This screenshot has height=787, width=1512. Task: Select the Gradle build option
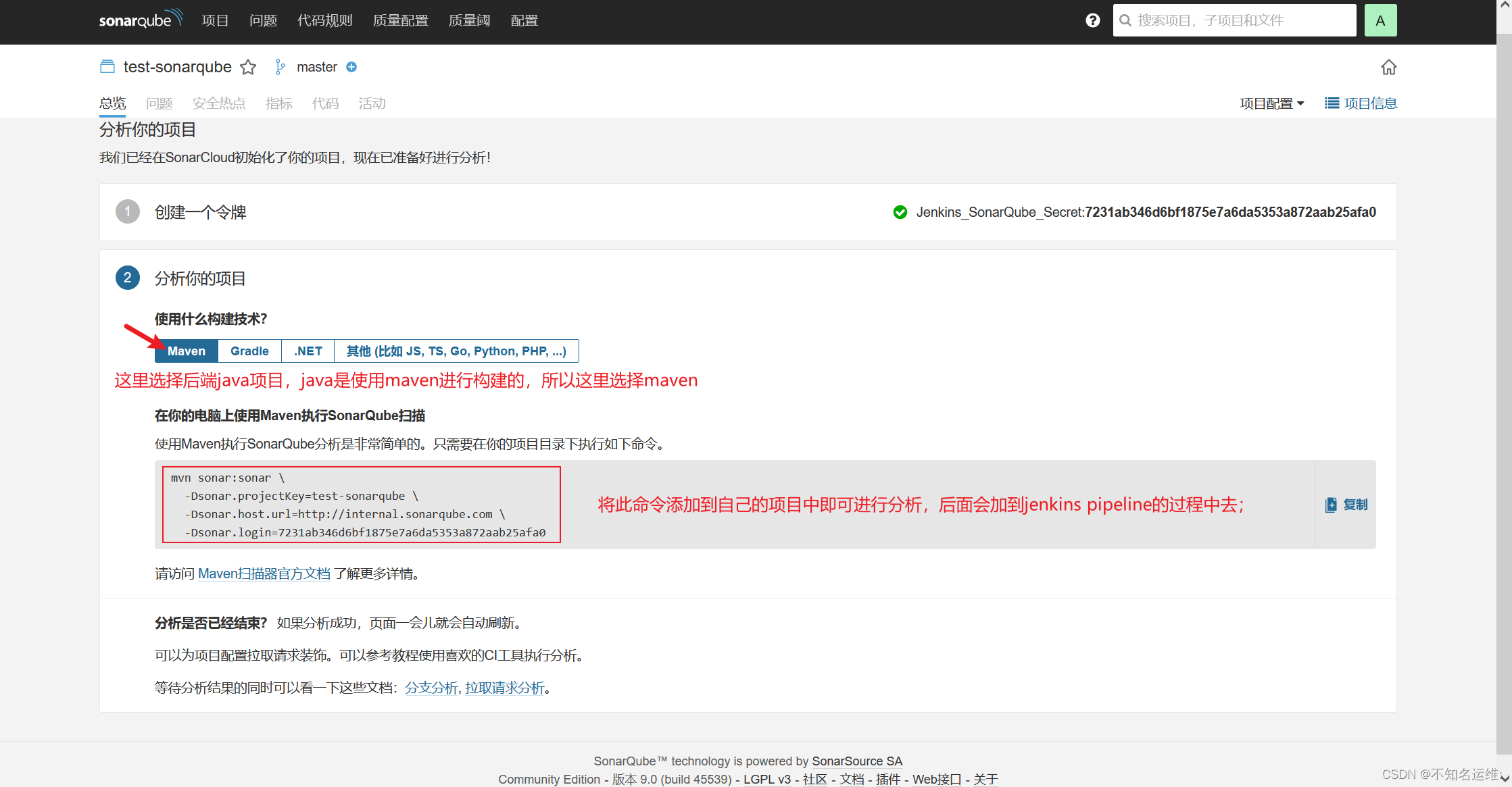[x=249, y=351]
